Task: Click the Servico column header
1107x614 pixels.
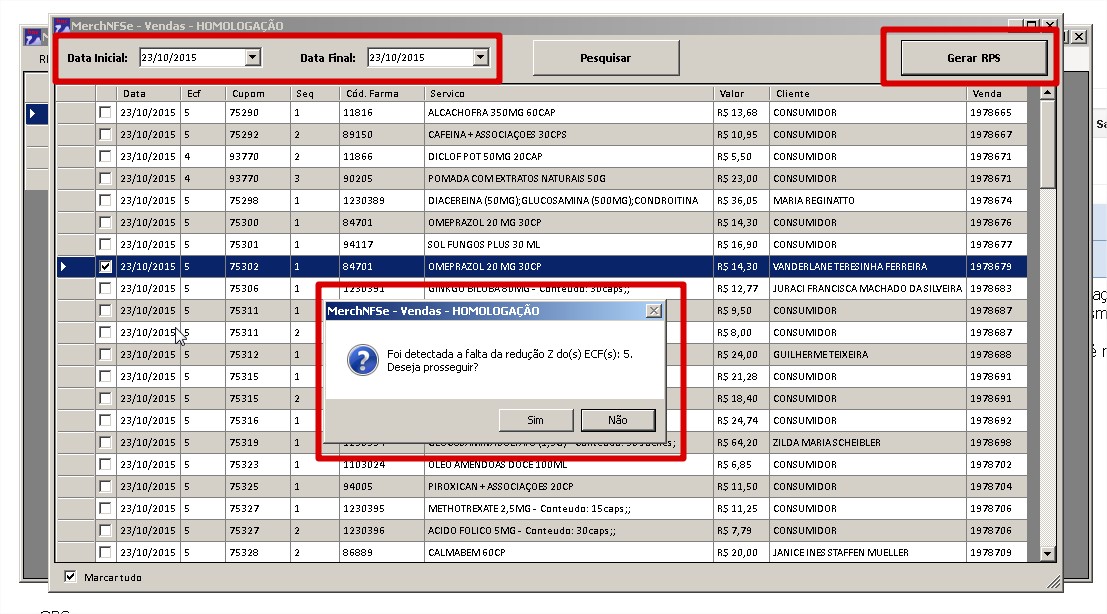Action: [x=568, y=94]
